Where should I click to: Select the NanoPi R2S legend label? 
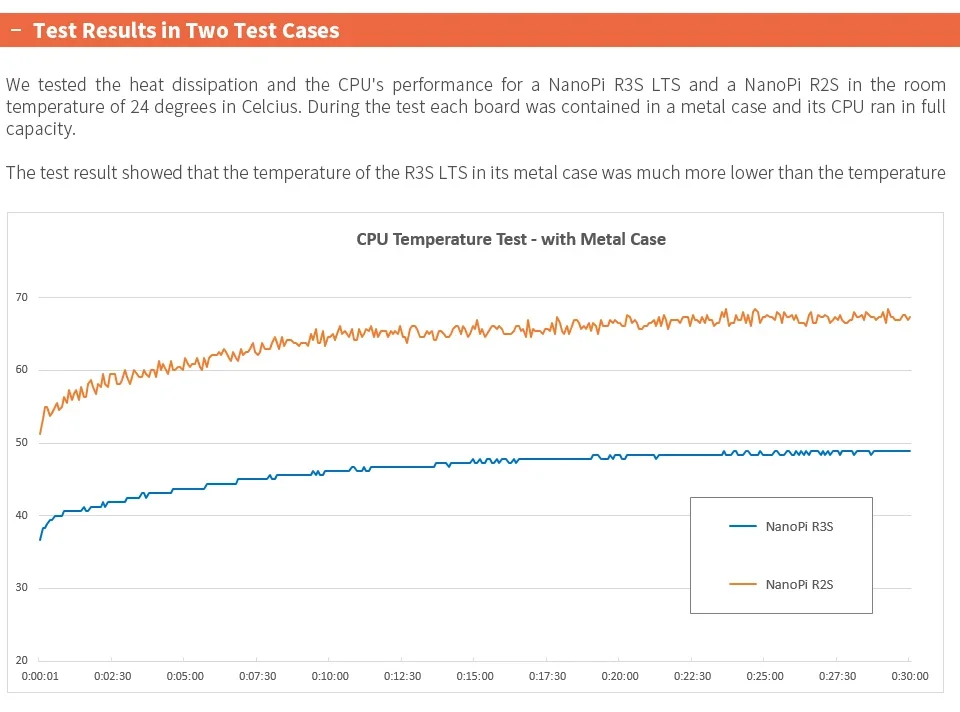click(799, 584)
